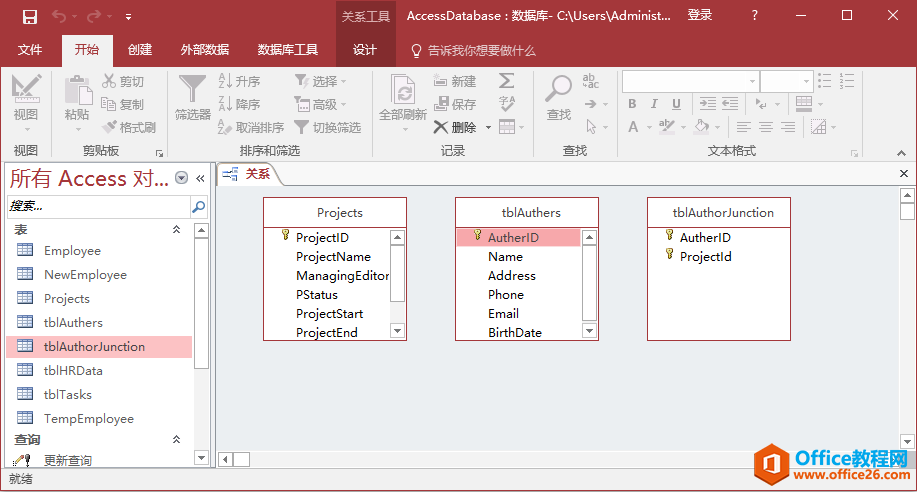Open the Delete (删除) dropdown arrow

click(488, 127)
